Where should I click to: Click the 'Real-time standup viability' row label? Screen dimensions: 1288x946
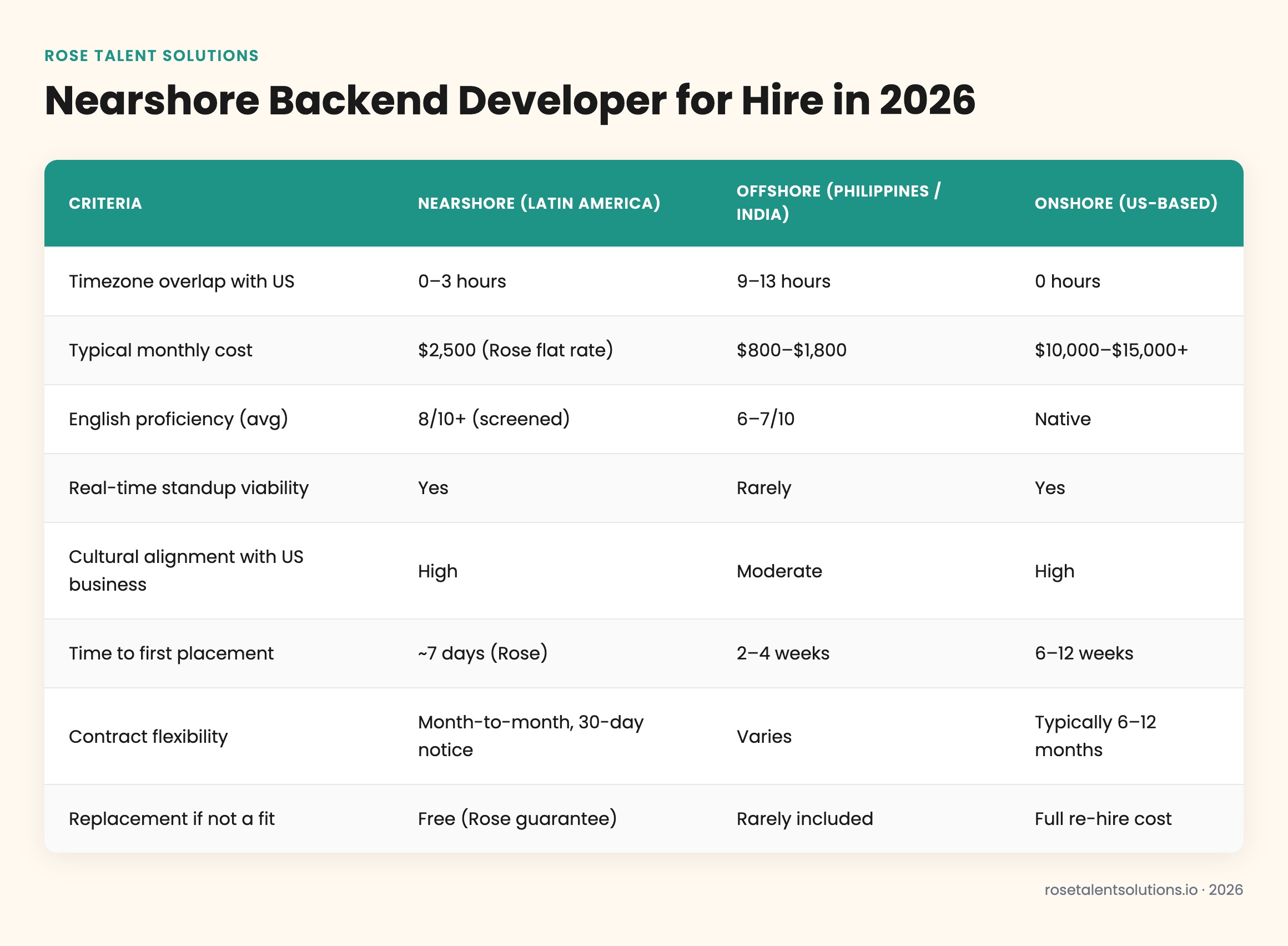click(x=188, y=488)
